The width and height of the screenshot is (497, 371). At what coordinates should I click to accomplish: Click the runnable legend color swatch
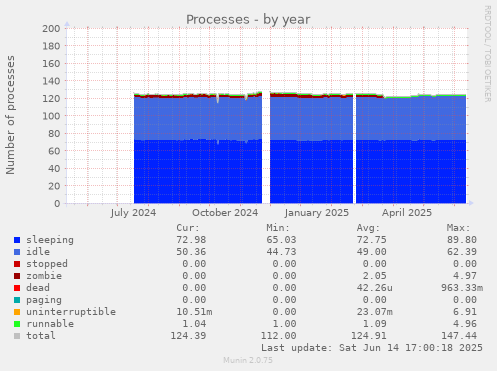pyautogui.click(x=17, y=324)
